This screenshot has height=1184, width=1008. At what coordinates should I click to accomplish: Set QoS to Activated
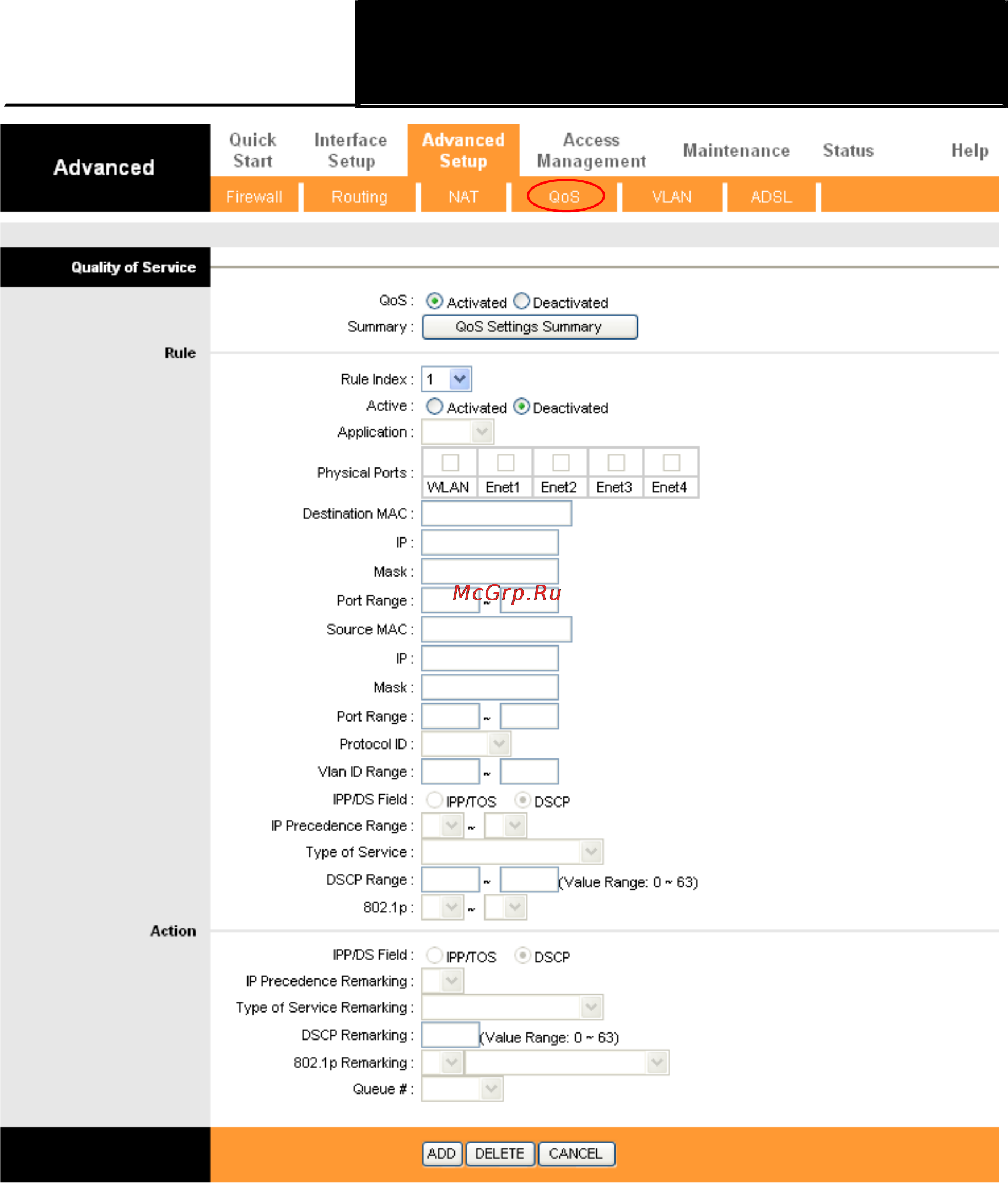[x=434, y=300]
